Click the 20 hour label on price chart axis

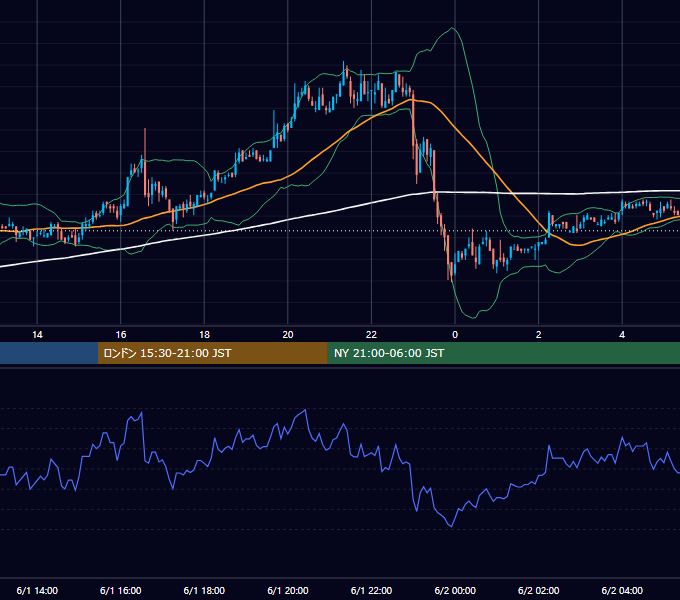tap(288, 335)
